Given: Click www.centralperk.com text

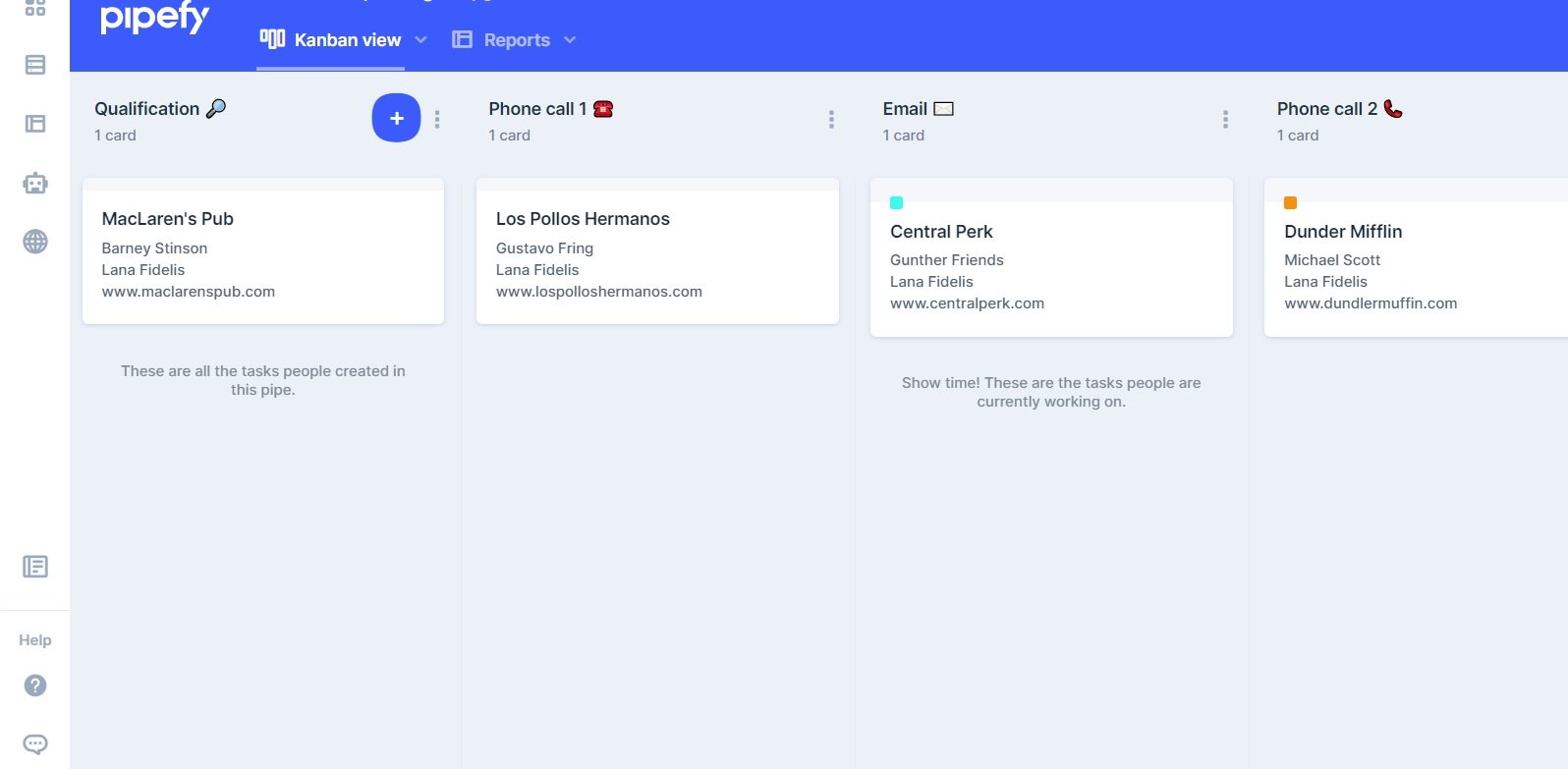Looking at the screenshot, I should coord(967,303).
